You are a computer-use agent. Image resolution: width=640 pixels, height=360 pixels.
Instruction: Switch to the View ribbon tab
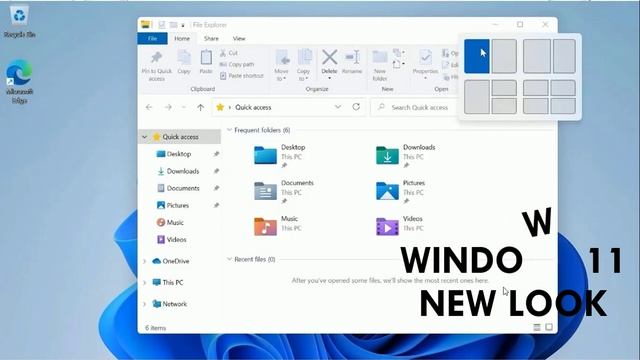pos(239,38)
